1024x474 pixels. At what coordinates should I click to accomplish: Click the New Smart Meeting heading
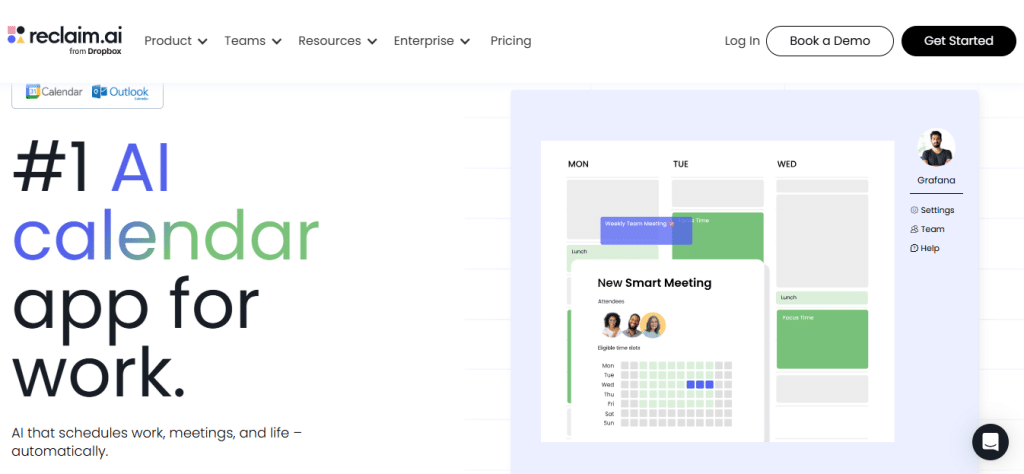point(654,283)
